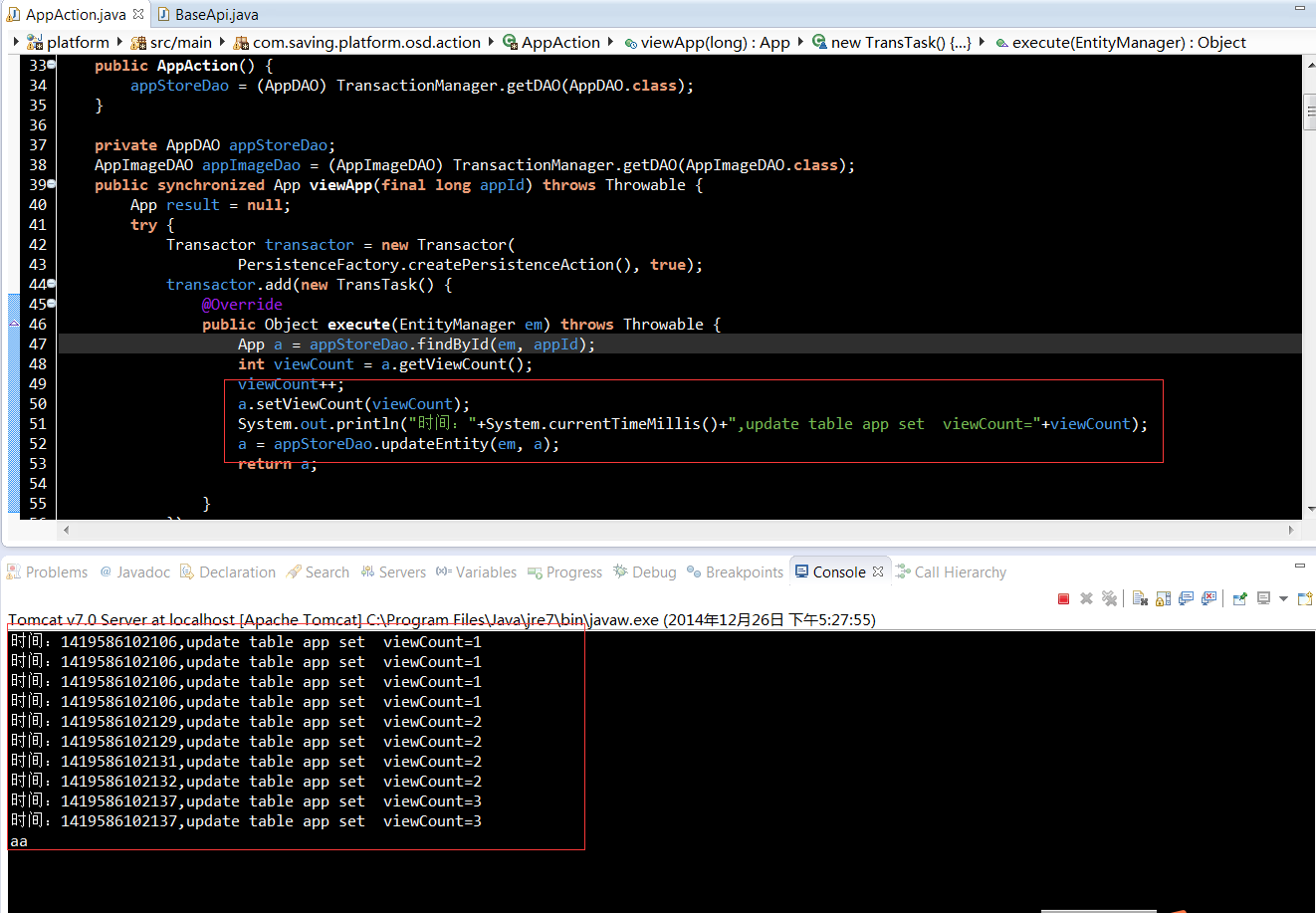Toggle console Scroll Lock
Screen dimensions: 1316x913
tap(1163, 598)
